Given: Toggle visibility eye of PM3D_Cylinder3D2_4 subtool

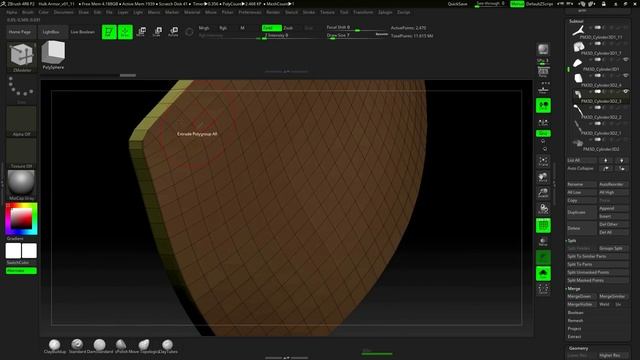Looking at the screenshot, I should point(626,76).
